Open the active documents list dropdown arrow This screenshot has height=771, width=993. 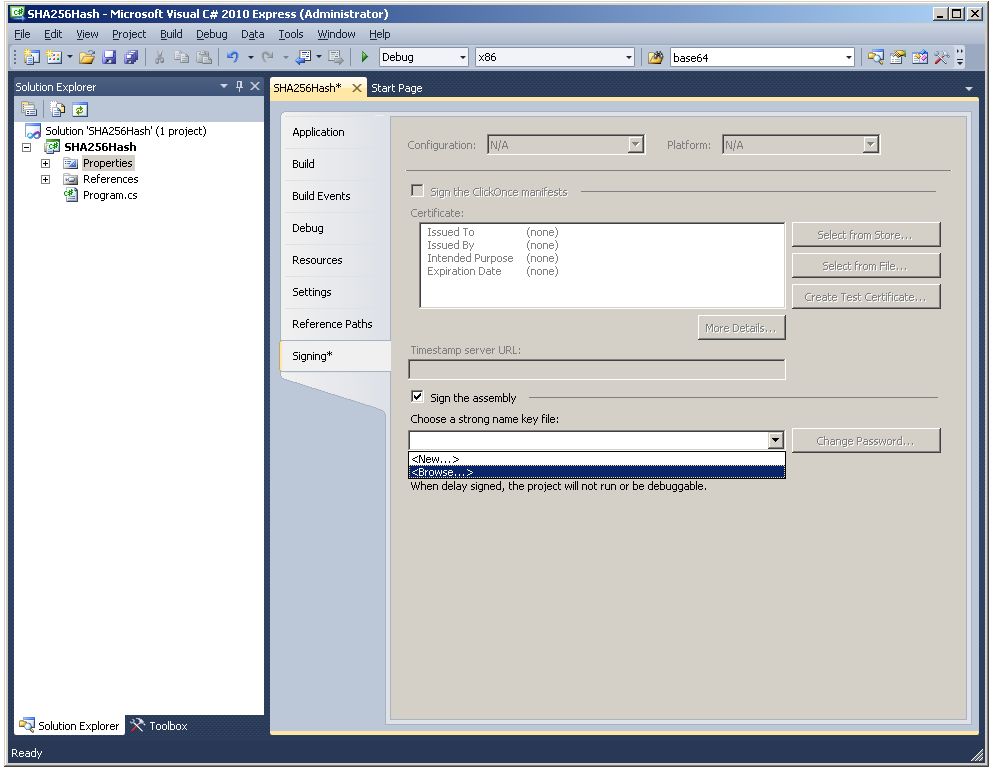(968, 89)
